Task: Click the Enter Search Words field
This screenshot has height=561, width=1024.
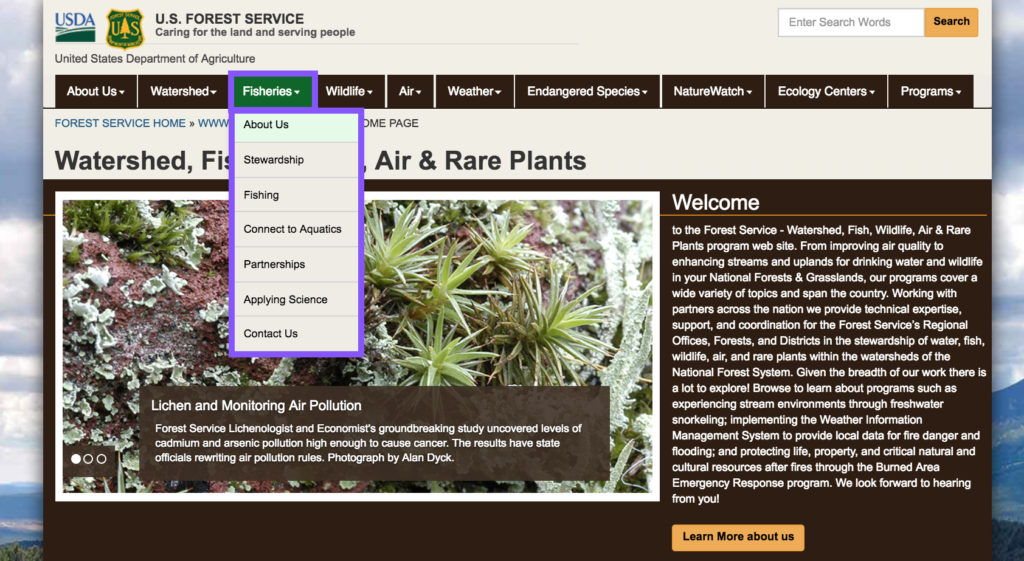Action: click(x=850, y=22)
